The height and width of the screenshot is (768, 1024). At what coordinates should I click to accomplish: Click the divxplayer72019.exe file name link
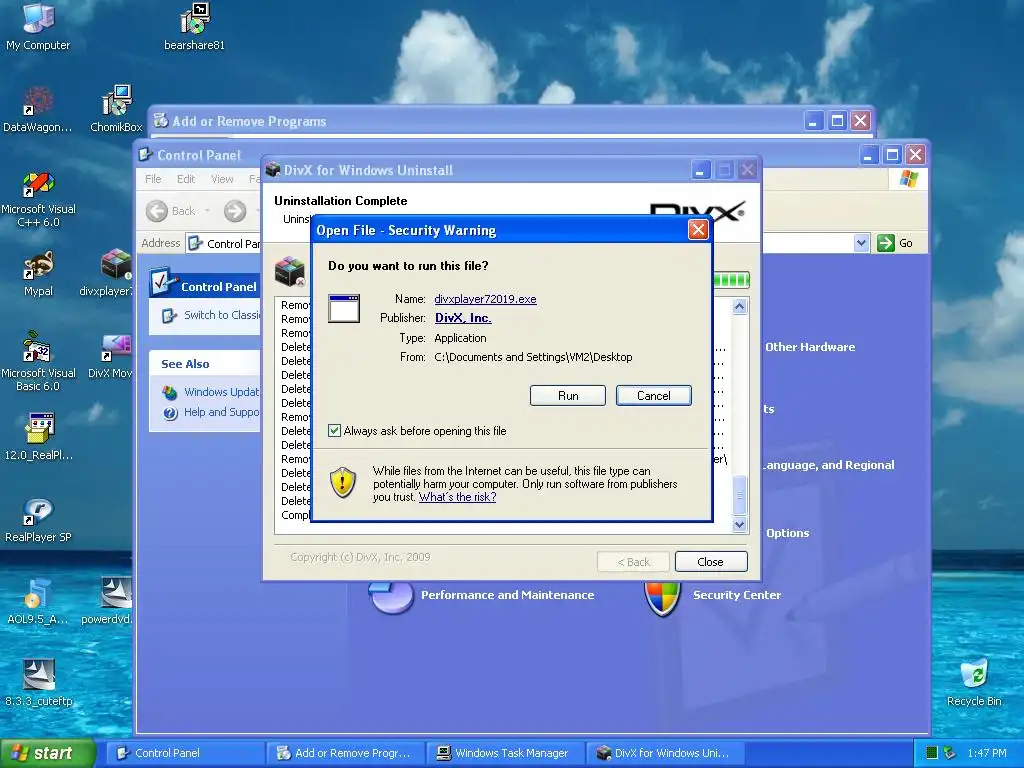[x=485, y=299]
